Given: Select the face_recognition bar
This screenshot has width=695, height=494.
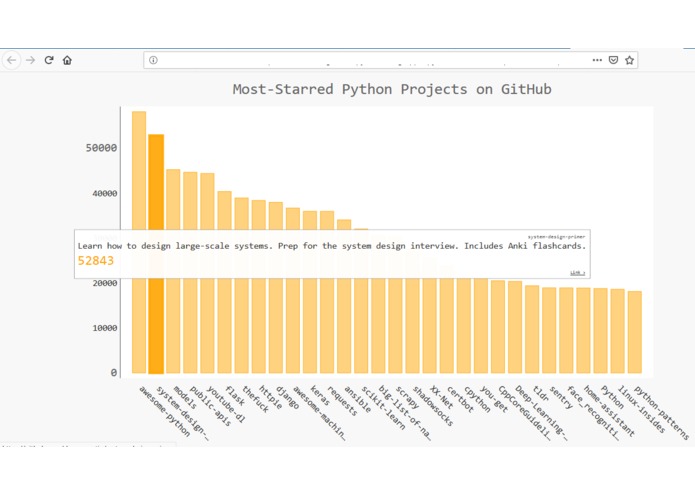Looking at the screenshot, I should [x=566, y=330].
